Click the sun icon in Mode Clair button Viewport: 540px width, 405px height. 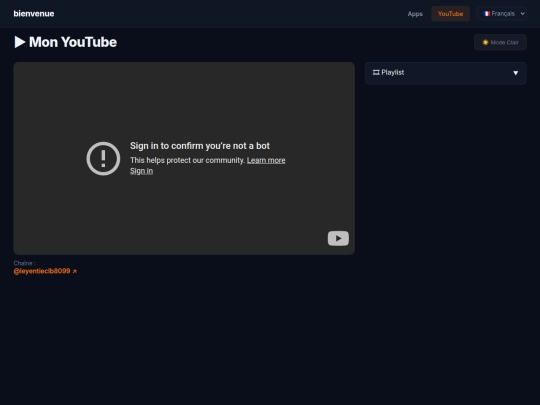(485, 42)
